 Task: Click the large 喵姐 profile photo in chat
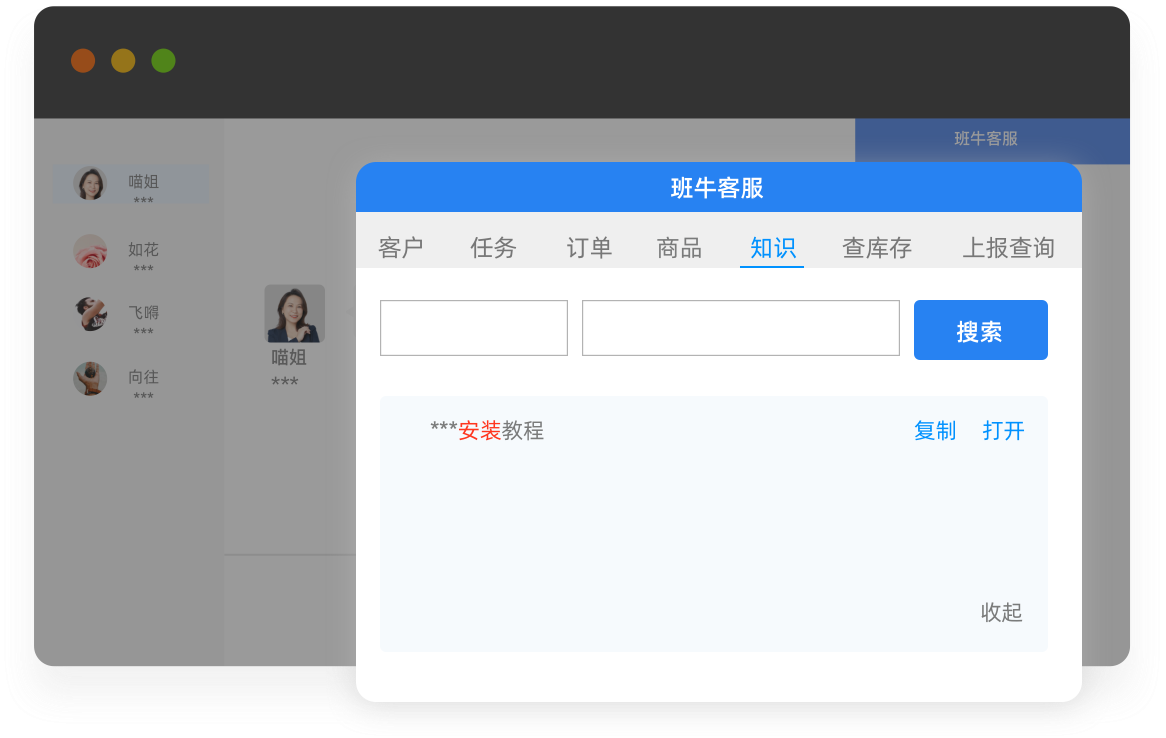[x=294, y=313]
